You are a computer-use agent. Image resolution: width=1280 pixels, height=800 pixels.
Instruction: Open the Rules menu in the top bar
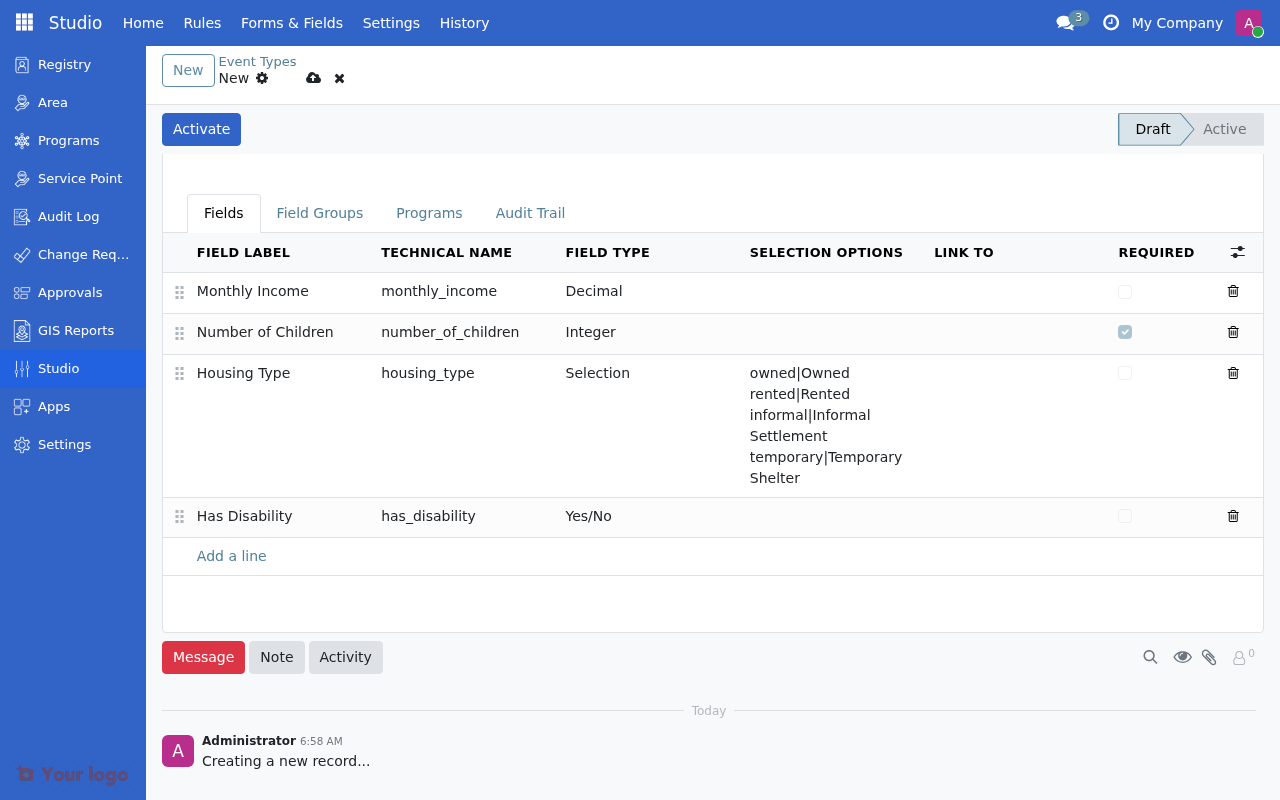point(202,22)
